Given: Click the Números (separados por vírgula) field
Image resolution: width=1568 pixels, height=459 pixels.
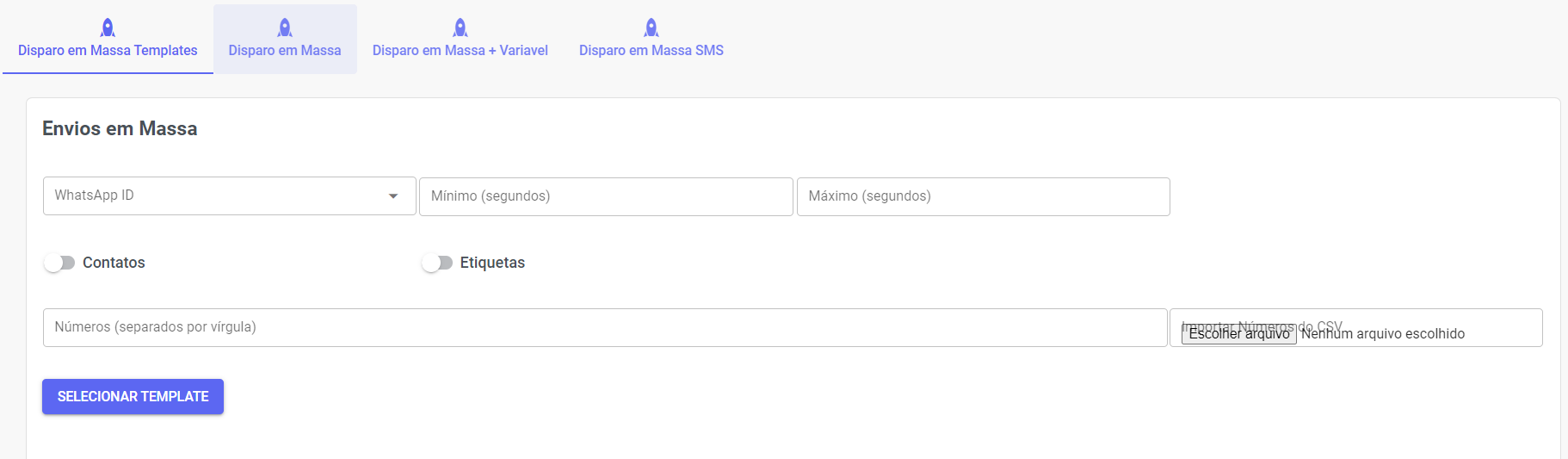Looking at the screenshot, I should [604, 327].
